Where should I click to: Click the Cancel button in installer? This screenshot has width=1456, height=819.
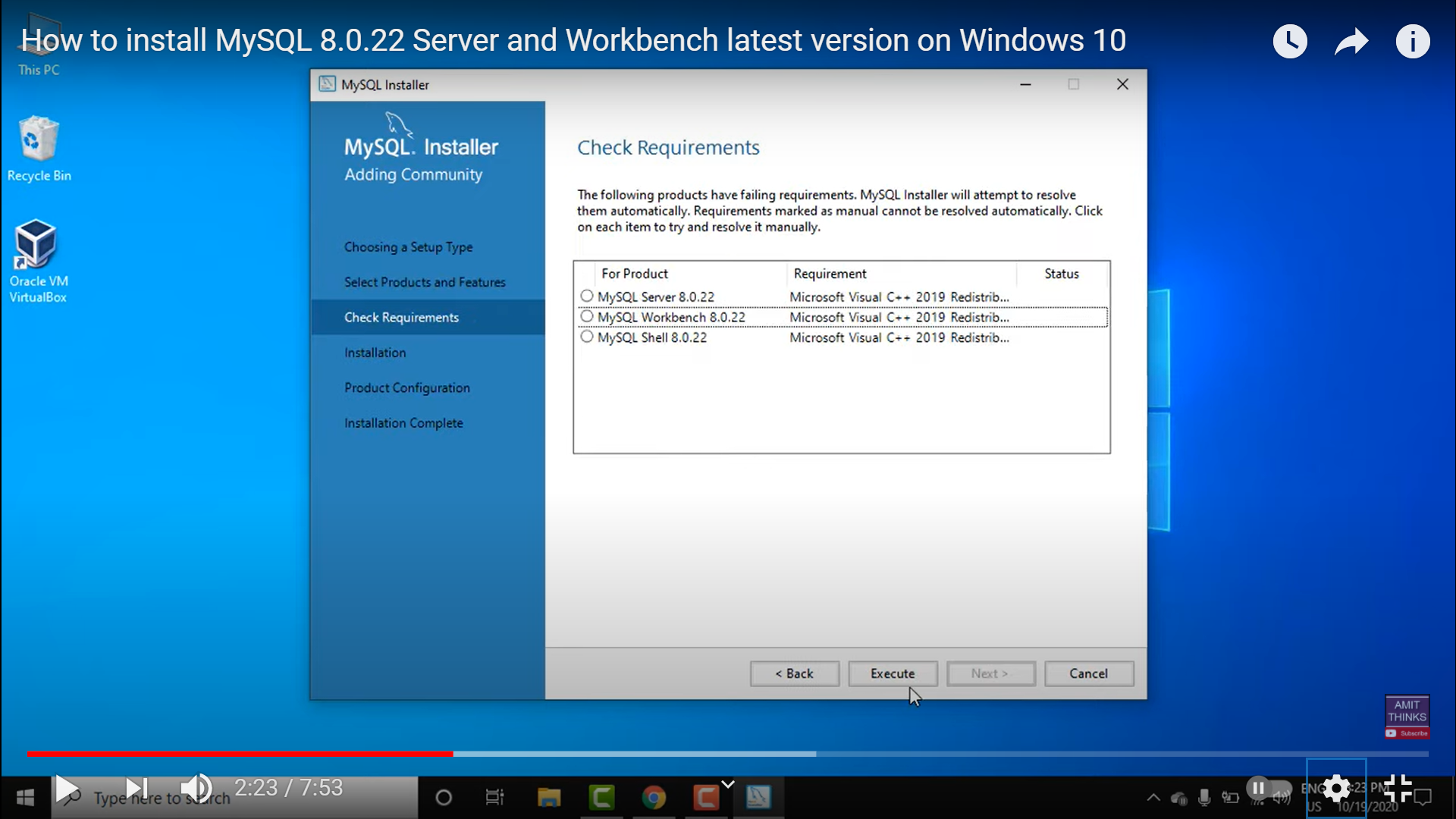tap(1088, 673)
